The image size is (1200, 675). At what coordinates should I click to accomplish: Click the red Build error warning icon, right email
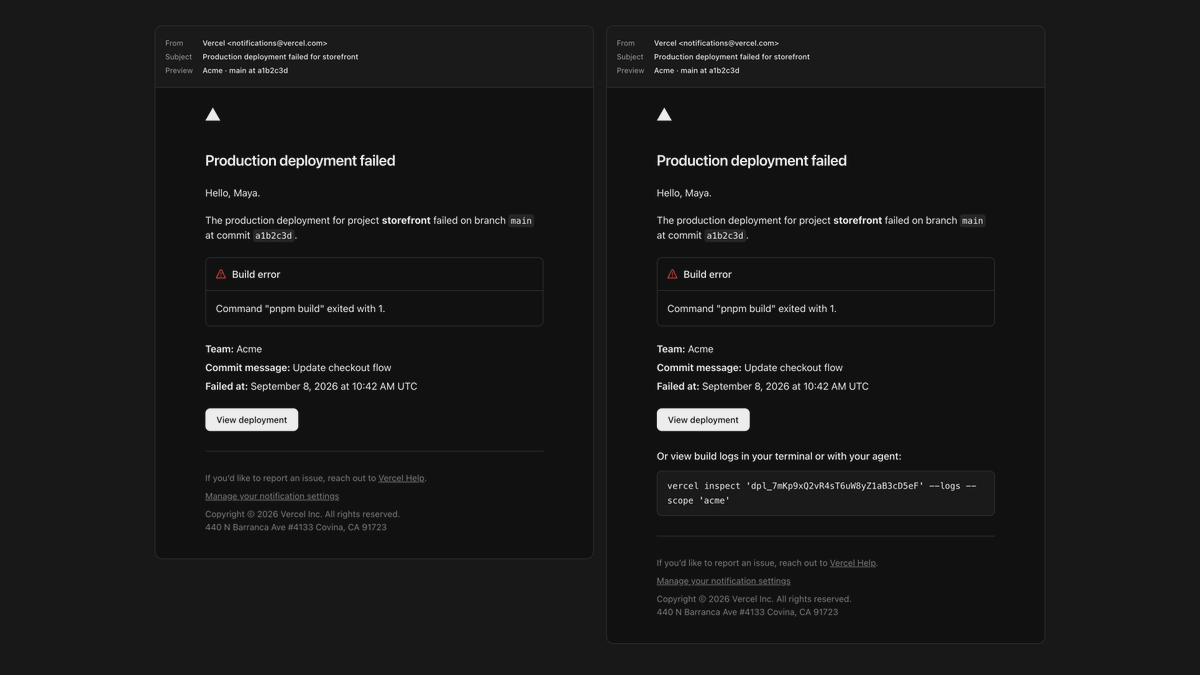[x=673, y=274]
